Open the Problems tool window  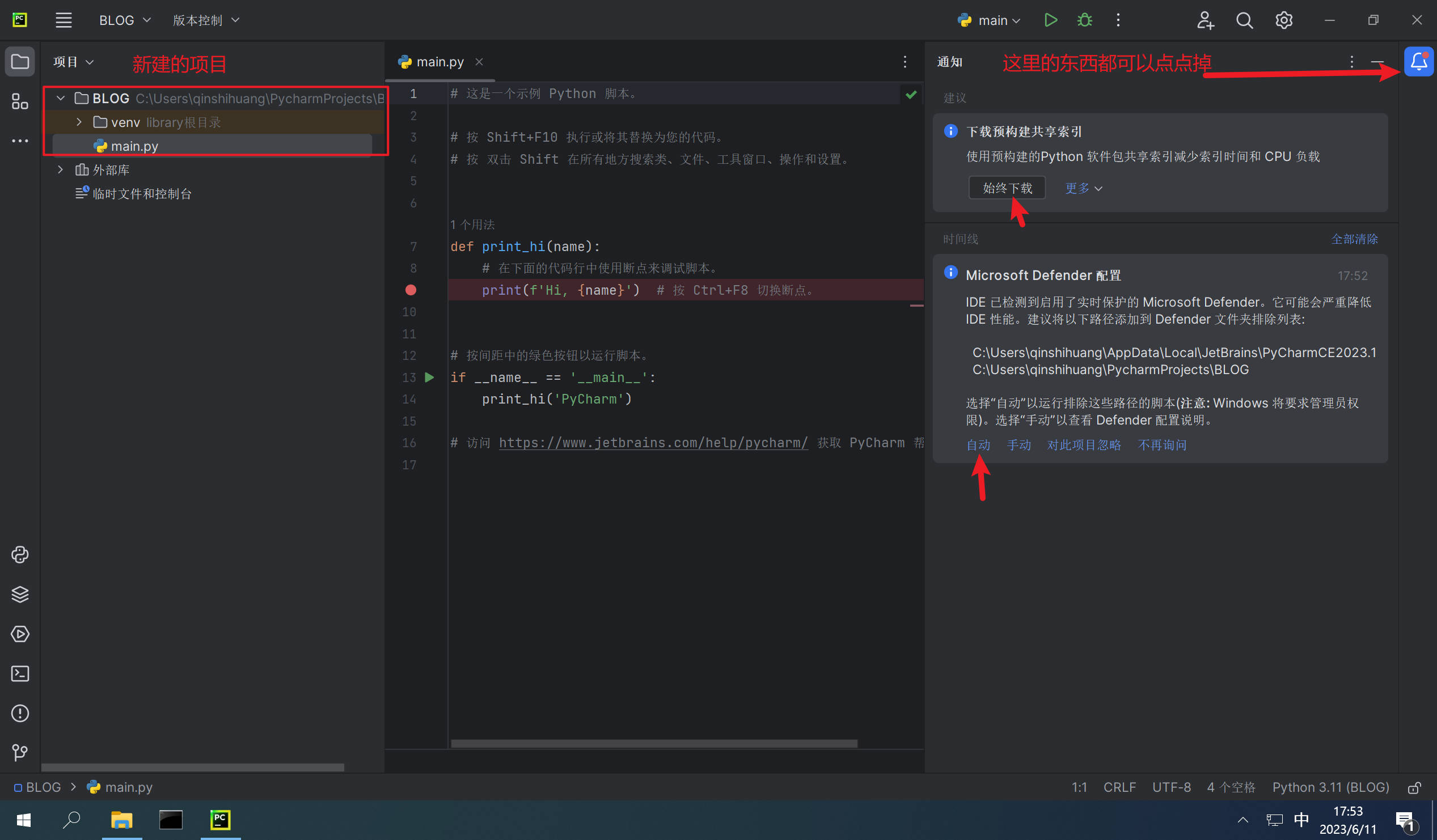click(x=20, y=714)
